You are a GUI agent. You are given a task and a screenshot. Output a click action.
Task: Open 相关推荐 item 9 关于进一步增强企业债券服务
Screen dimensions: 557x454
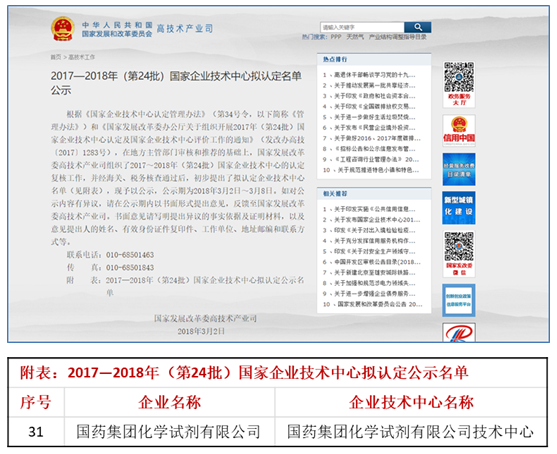(x=369, y=294)
